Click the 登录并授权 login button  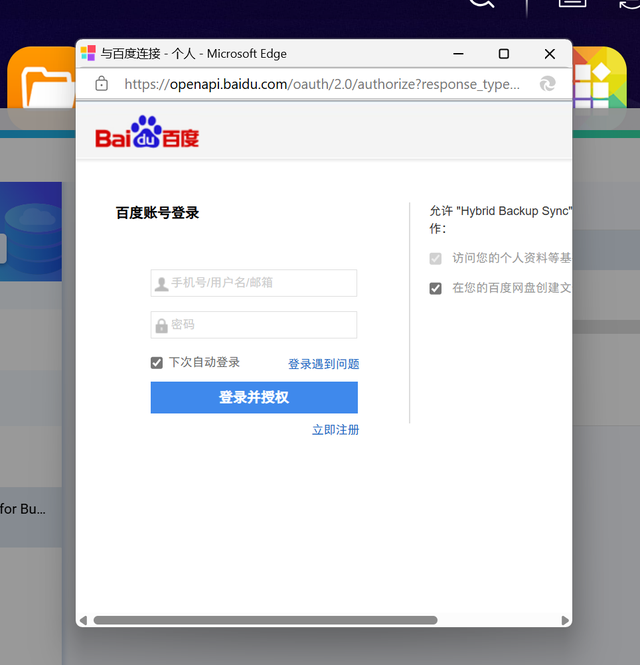[254, 397]
